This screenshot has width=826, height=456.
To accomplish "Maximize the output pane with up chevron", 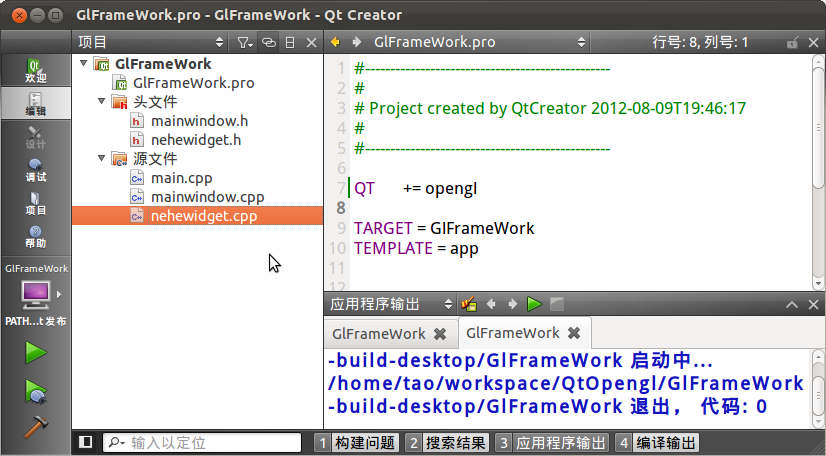I will tap(792, 304).
